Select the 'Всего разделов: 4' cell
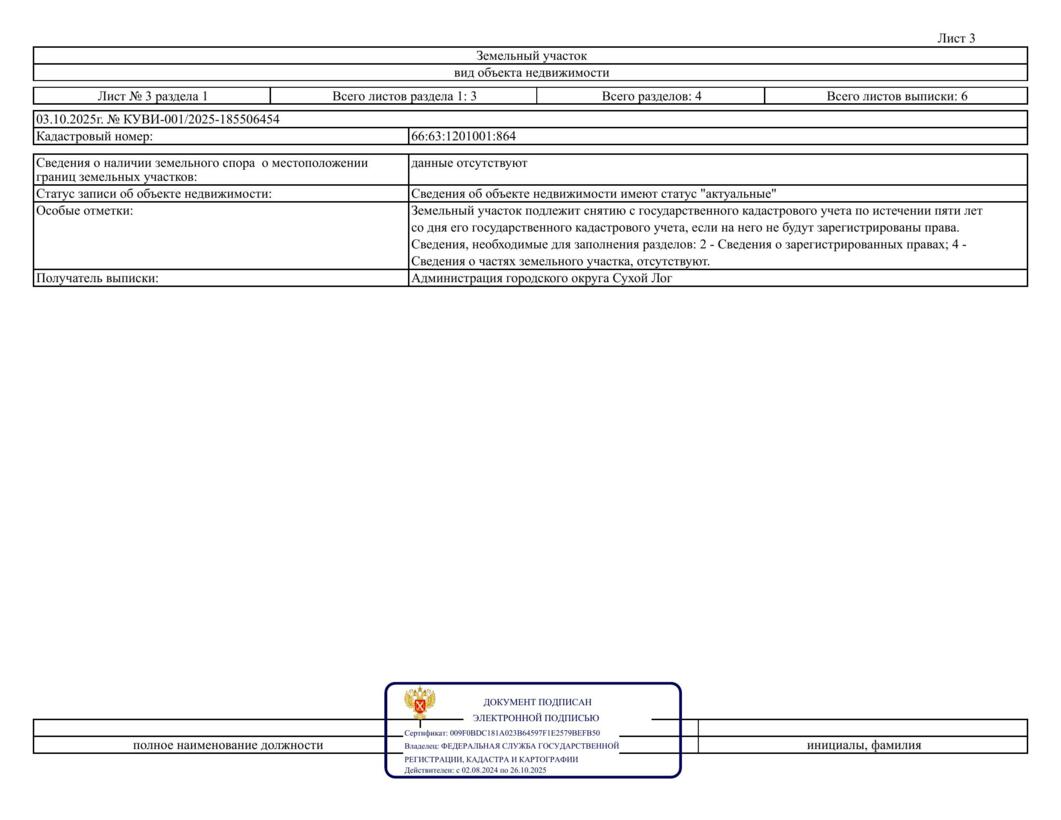The width and height of the screenshot is (1061, 820). point(651,97)
